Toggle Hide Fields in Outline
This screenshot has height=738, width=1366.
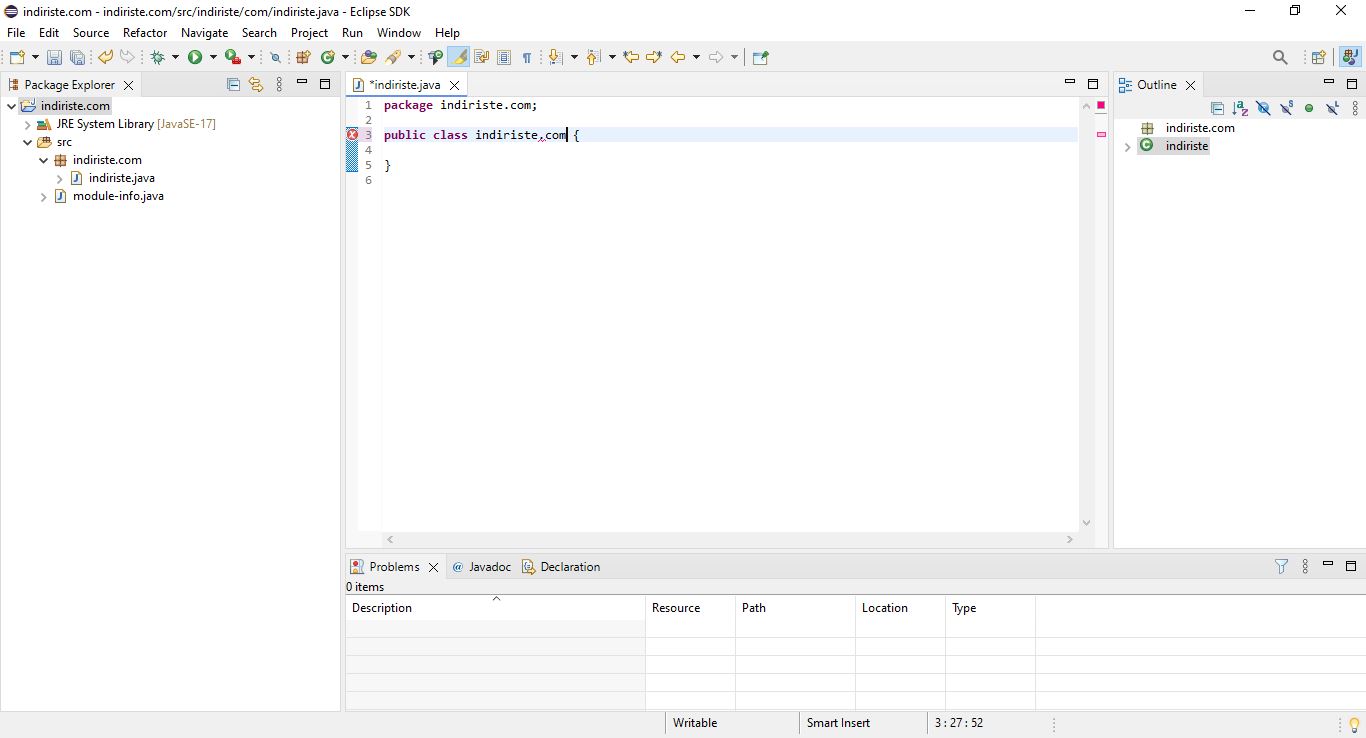(x=1263, y=108)
